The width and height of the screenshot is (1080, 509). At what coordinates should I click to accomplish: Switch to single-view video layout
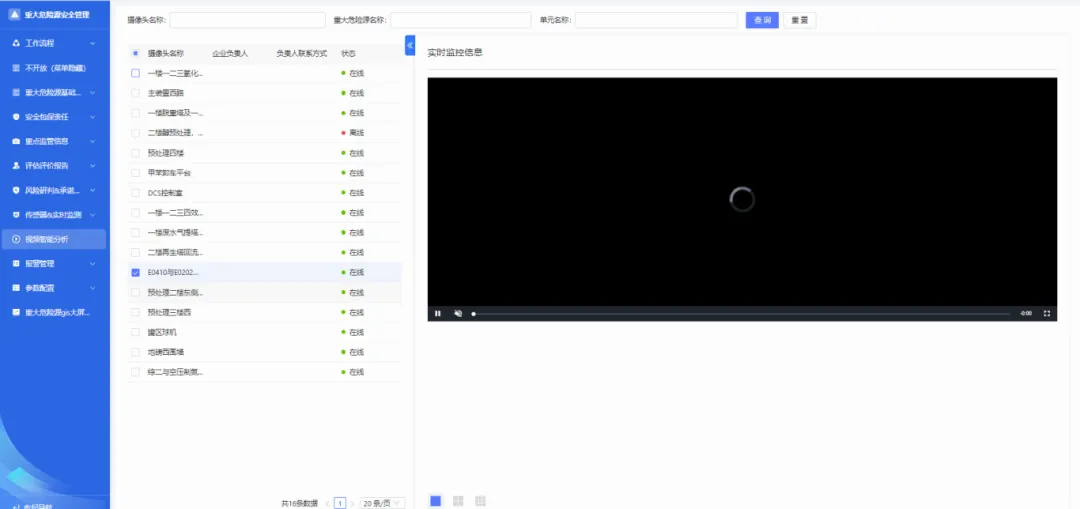point(435,501)
